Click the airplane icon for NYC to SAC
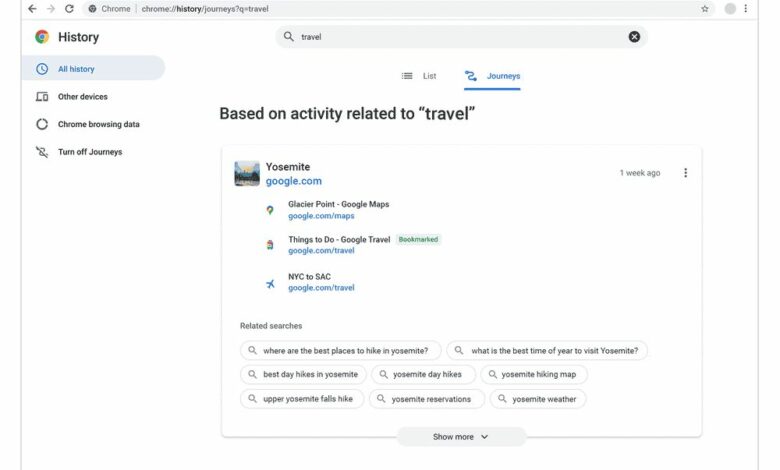Viewport: 780px width, 470px height. pos(269,283)
